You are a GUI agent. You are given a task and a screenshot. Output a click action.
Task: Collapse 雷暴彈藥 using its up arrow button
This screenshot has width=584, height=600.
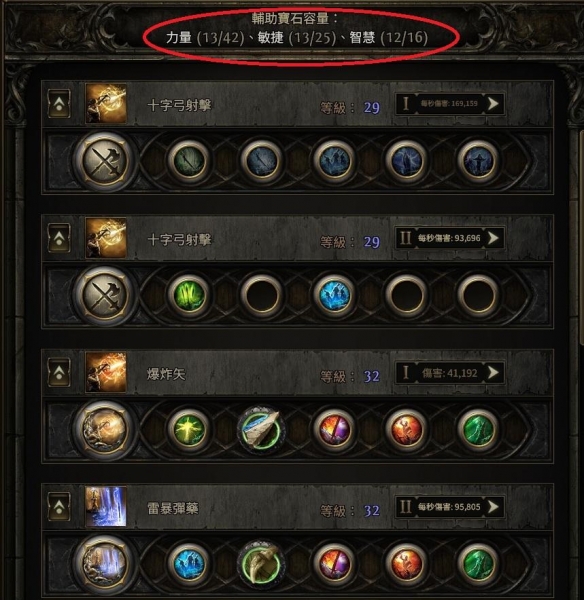tap(59, 507)
